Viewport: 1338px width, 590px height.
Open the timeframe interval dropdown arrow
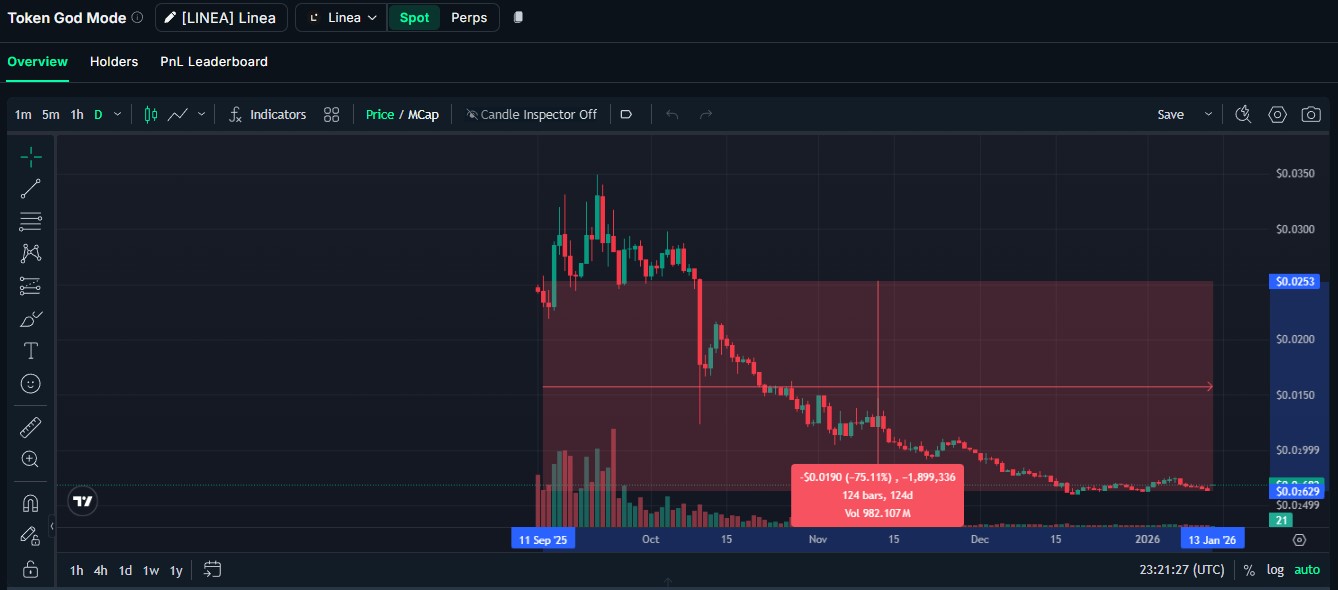[117, 115]
